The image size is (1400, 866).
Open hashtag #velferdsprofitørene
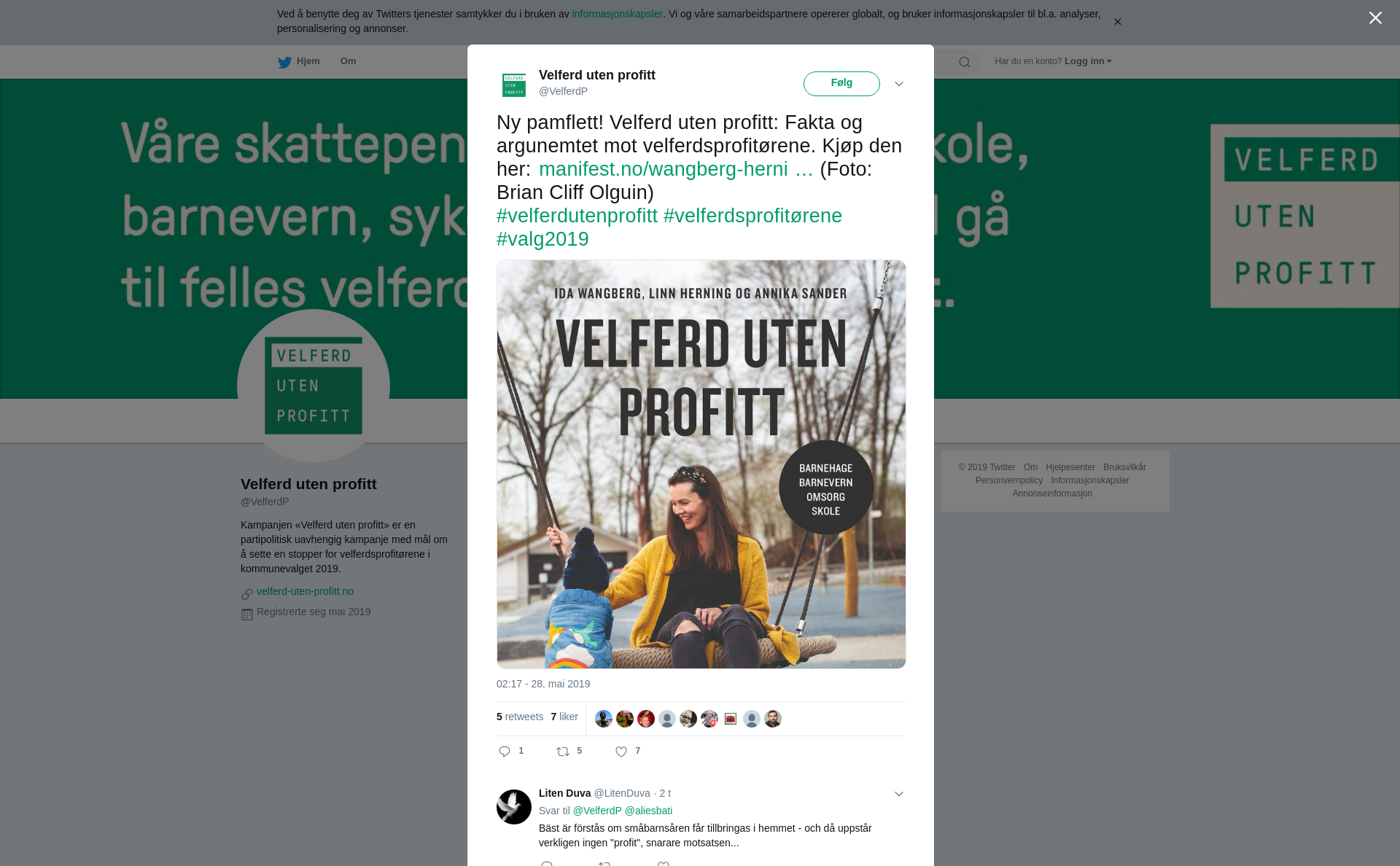click(x=752, y=216)
